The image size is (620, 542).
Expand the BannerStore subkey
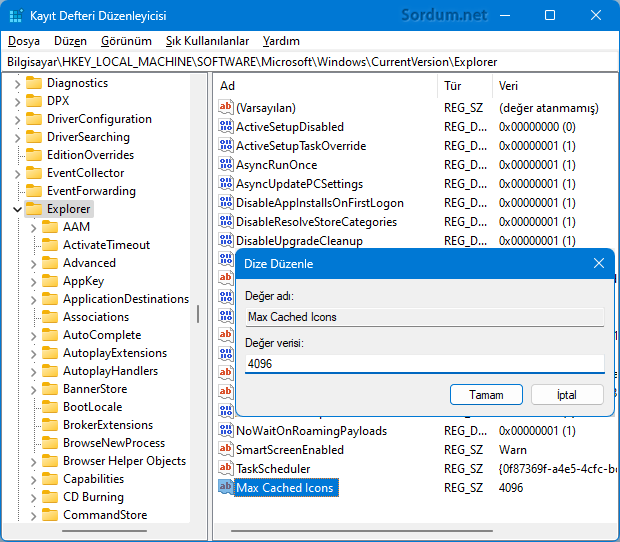[33, 389]
